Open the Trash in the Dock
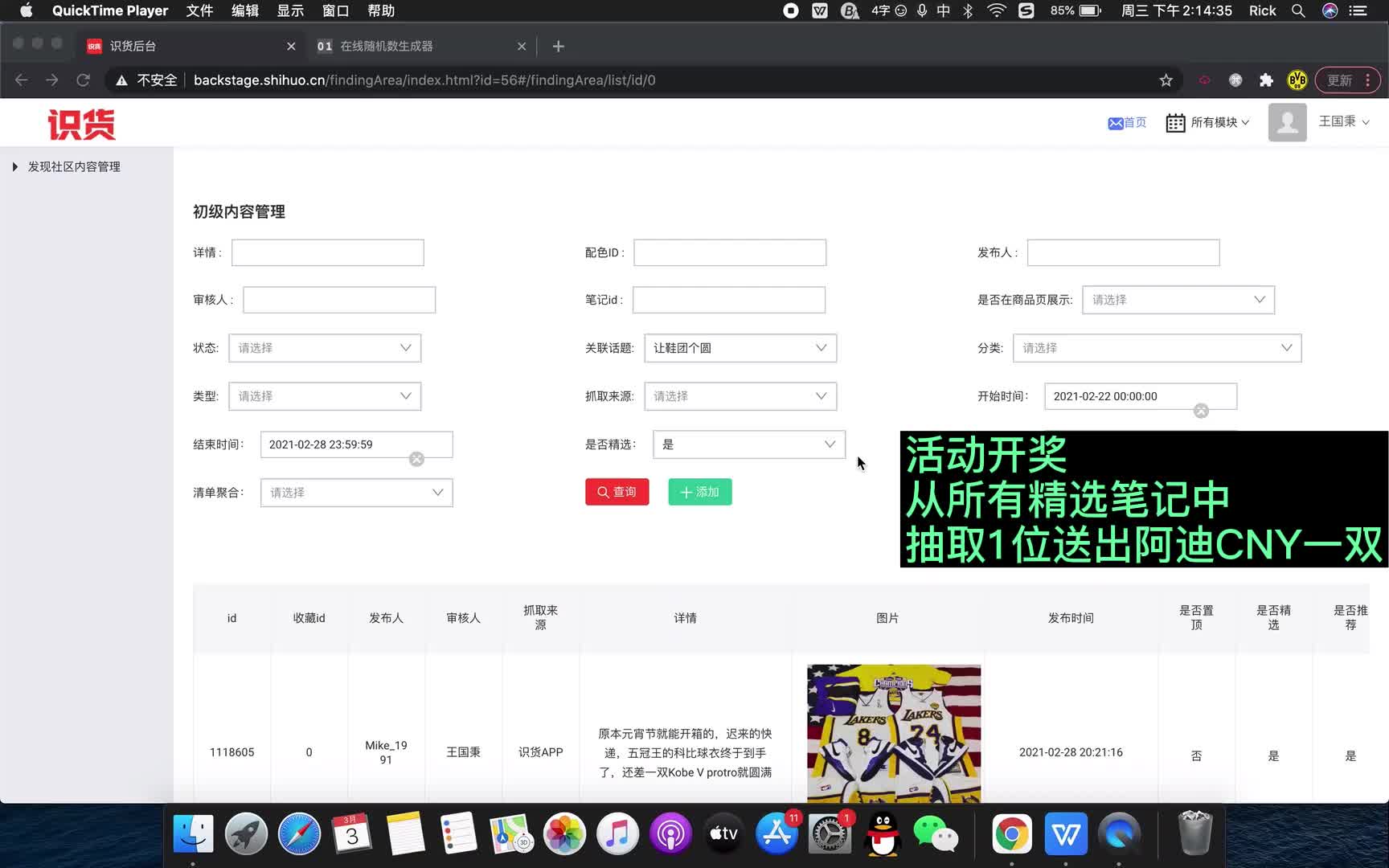The width and height of the screenshot is (1389, 868). (x=1195, y=833)
